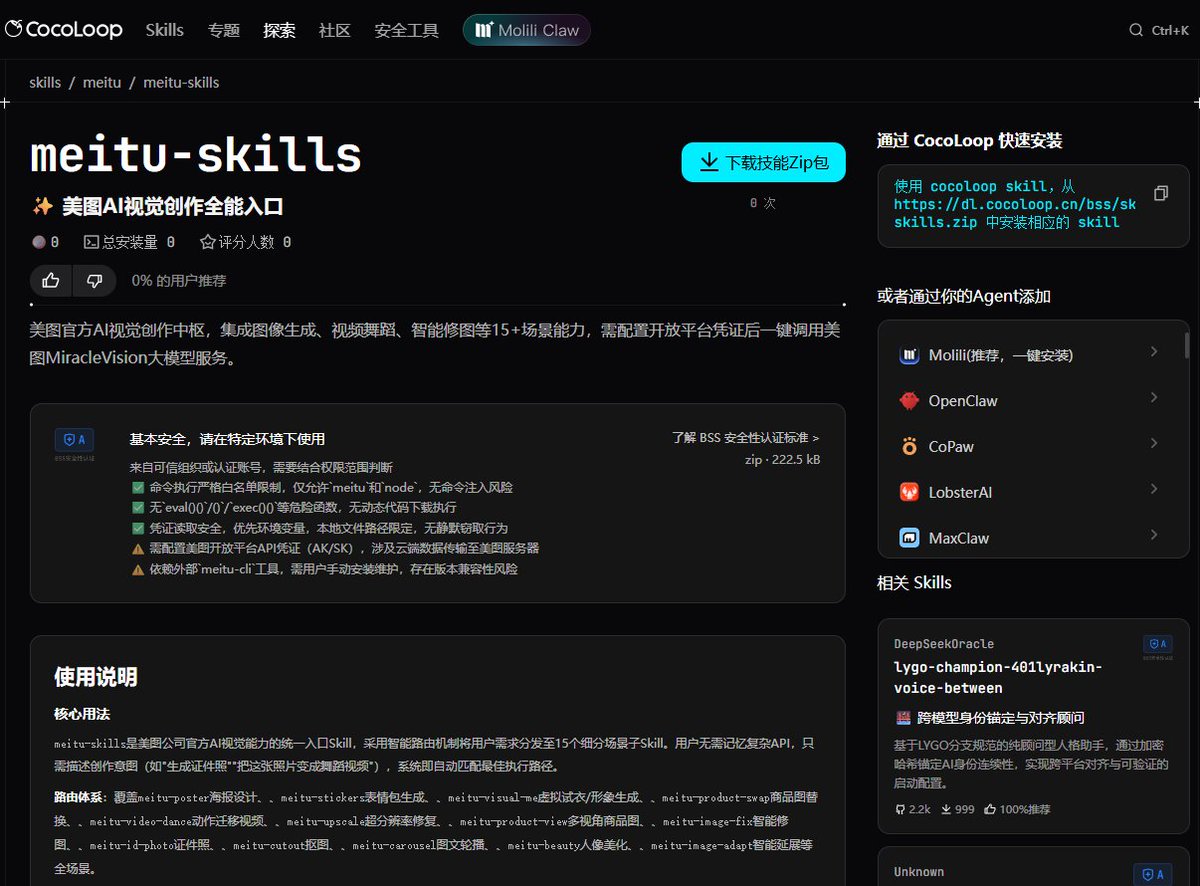Click the sparkle icon beside 美图AI视觉创作全能入口
This screenshot has width=1200, height=886.
click(x=43, y=207)
